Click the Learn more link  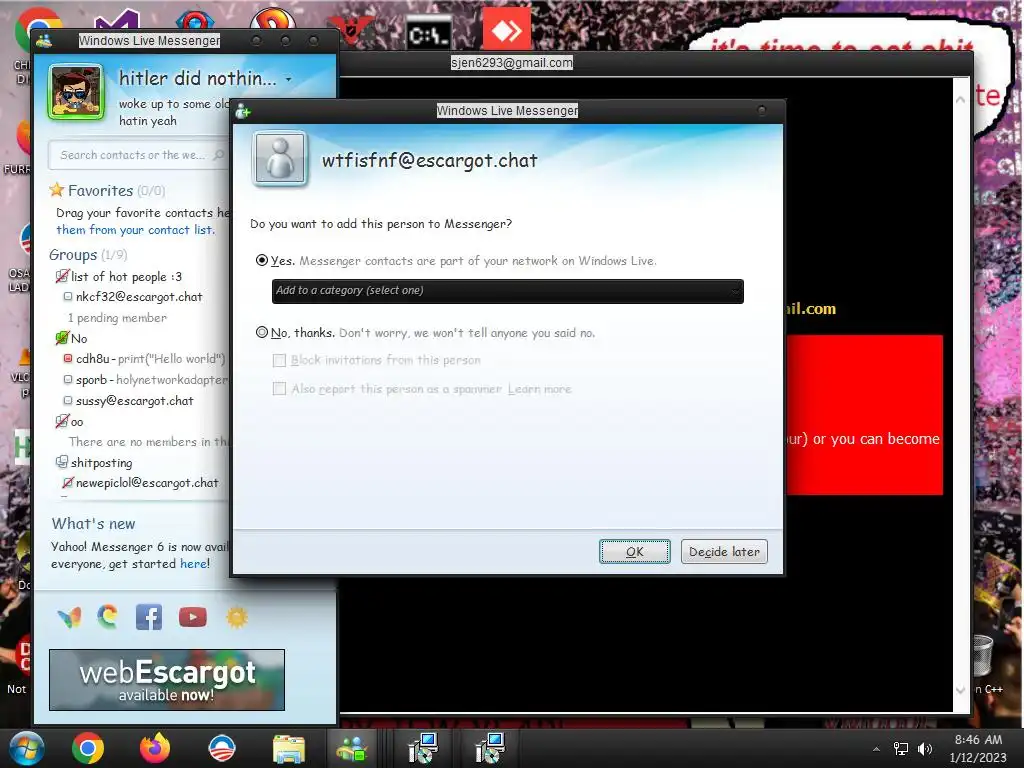point(539,389)
